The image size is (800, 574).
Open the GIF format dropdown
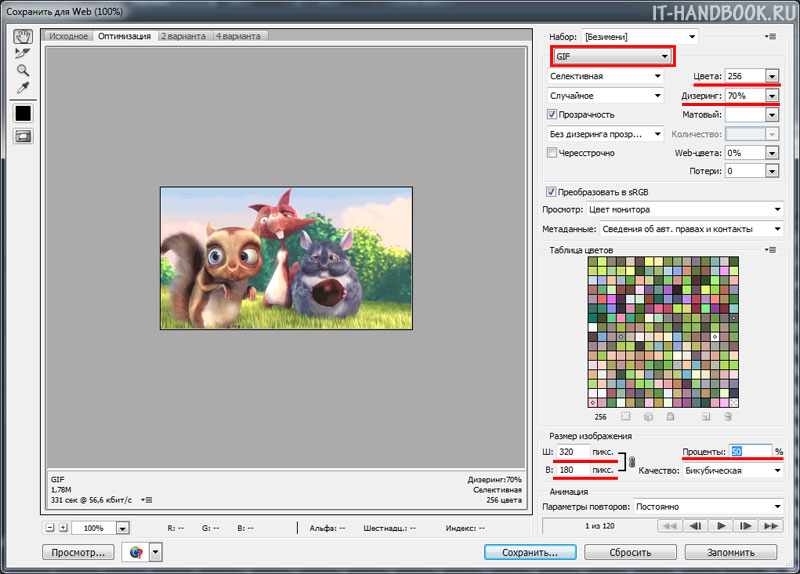pos(612,56)
